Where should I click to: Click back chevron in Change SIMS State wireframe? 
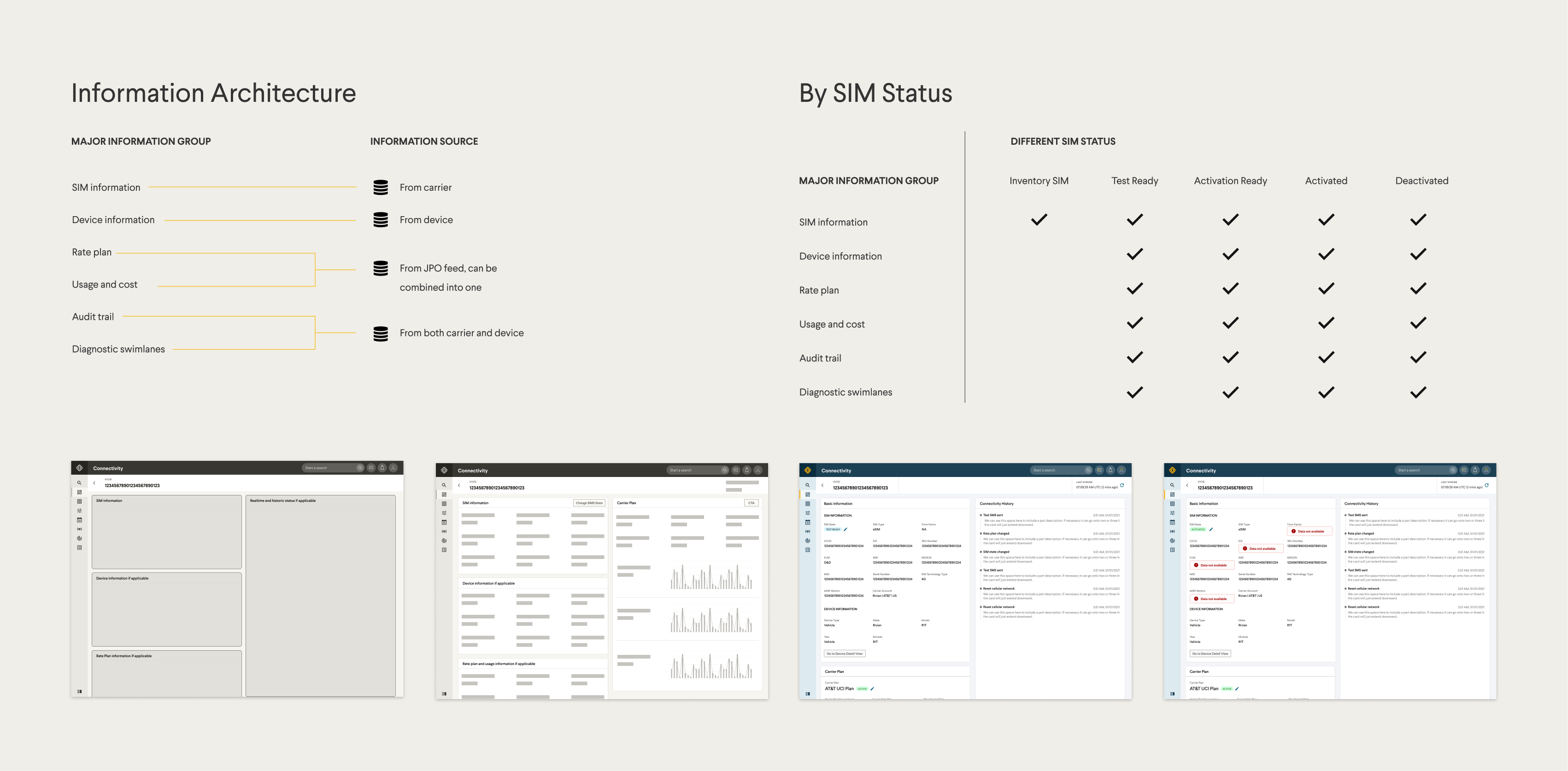coord(459,485)
